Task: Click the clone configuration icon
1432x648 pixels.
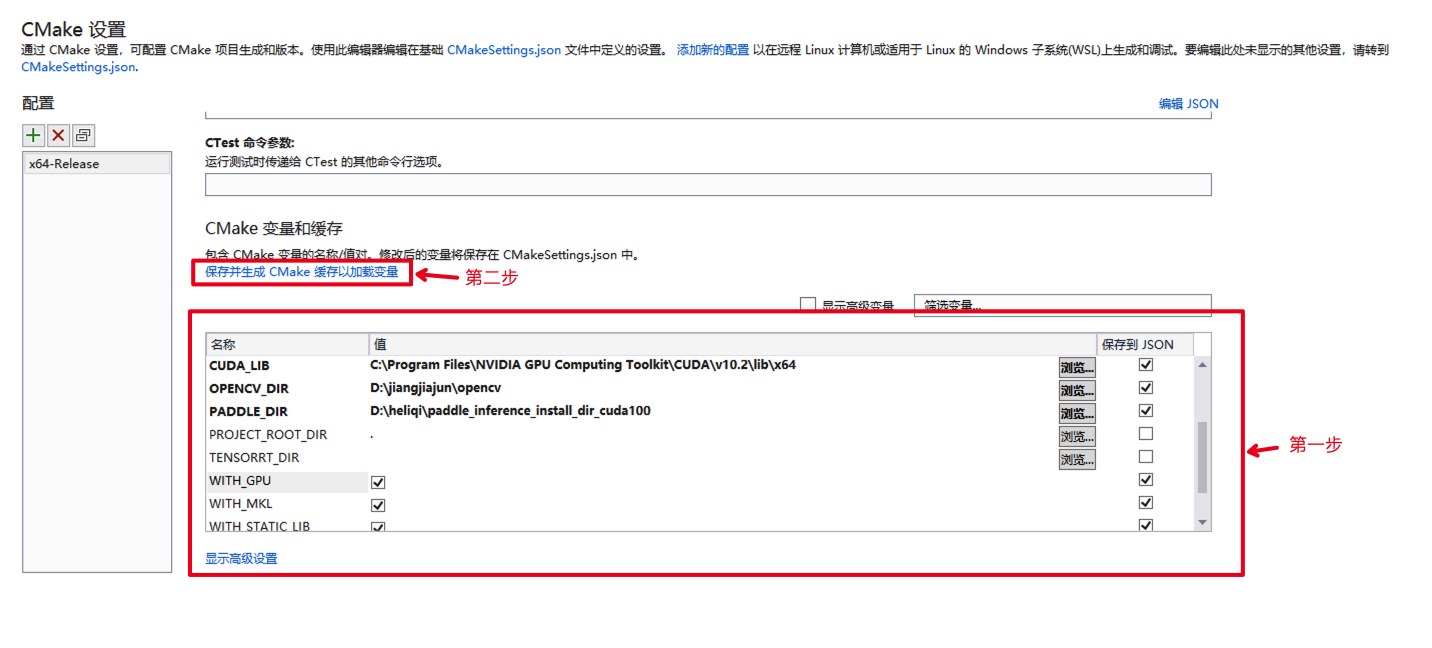Action: pyautogui.click(x=83, y=135)
